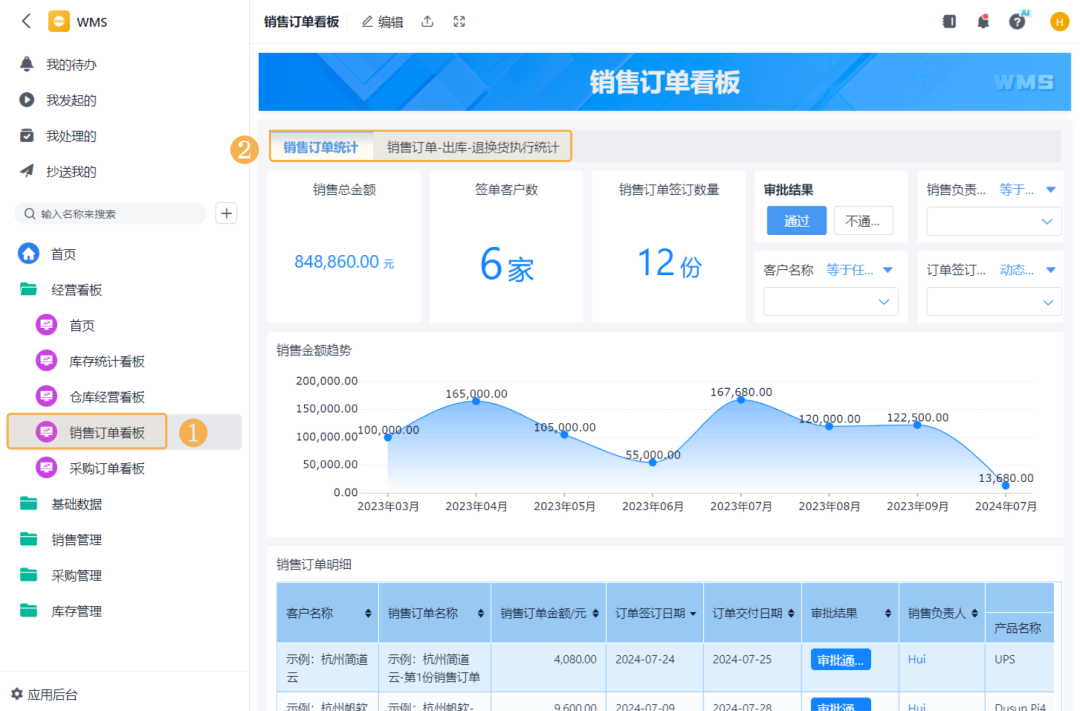Open 我发起的 play icon item
Image resolution: width=1080 pixels, height=711 pixels.
(26, 100)
